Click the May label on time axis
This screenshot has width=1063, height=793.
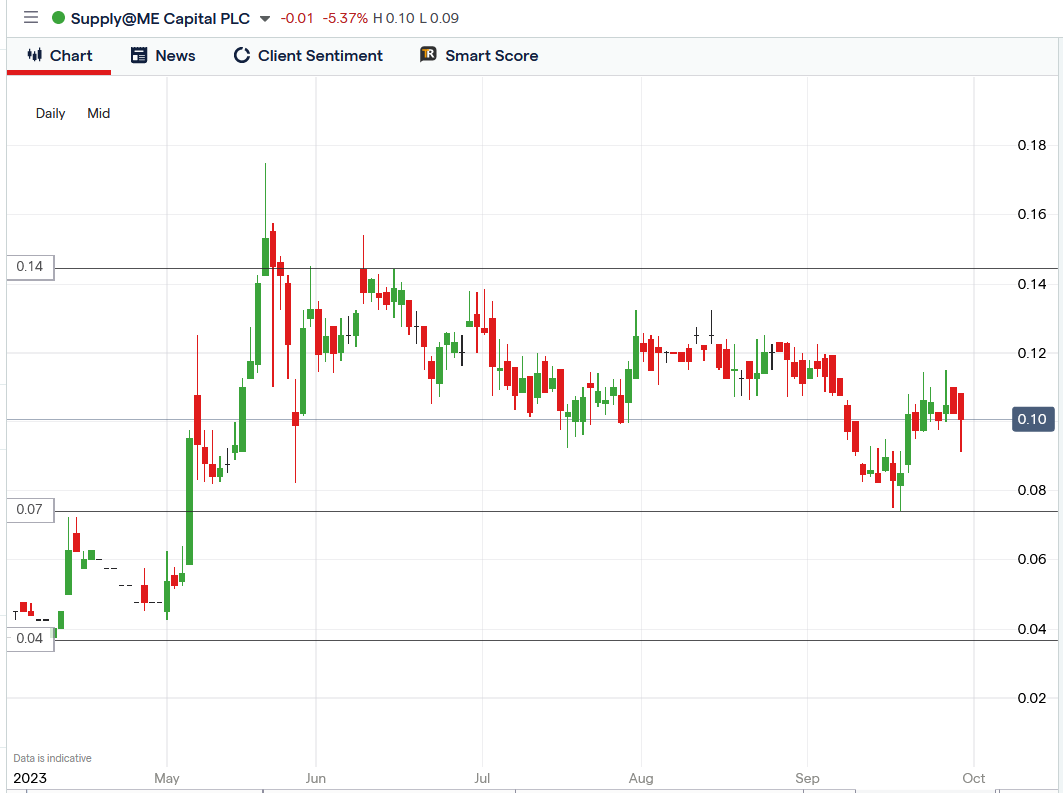coord(167,778)
